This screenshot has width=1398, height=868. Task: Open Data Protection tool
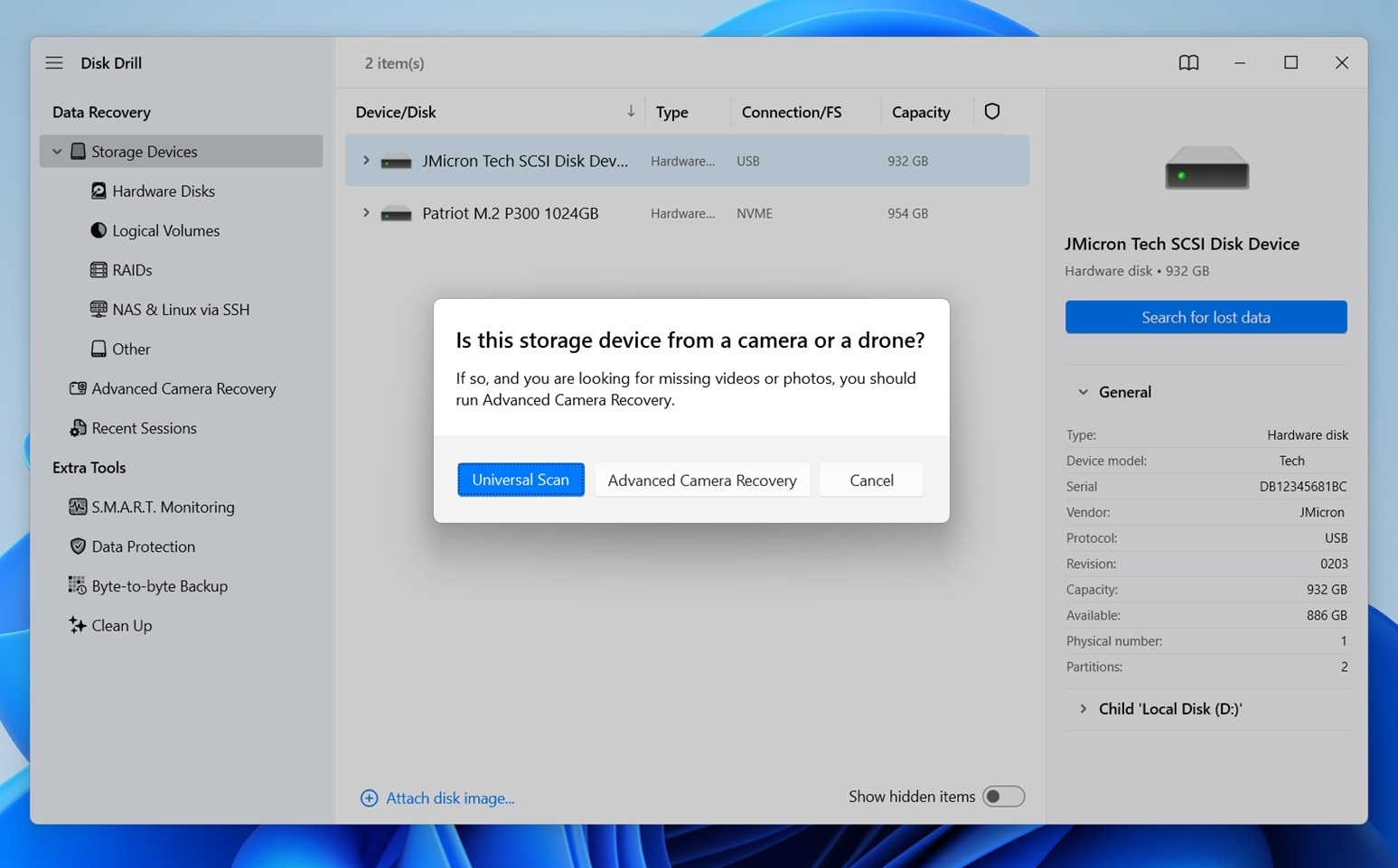tap(143, 546)
